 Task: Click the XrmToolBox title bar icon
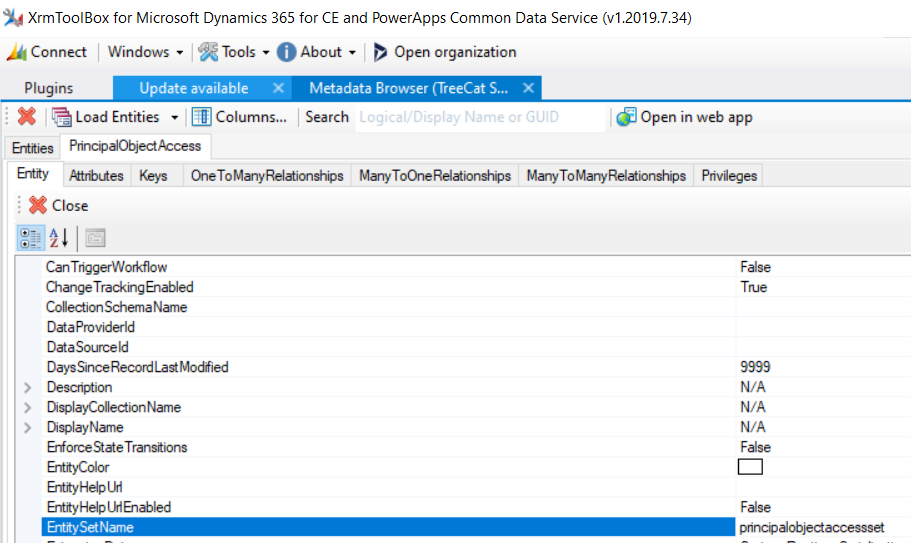(x=13, y=17)
